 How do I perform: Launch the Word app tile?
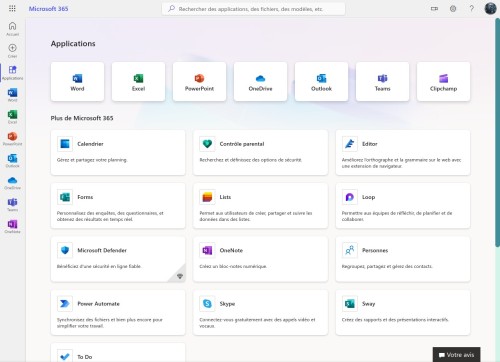pos(77,82)
